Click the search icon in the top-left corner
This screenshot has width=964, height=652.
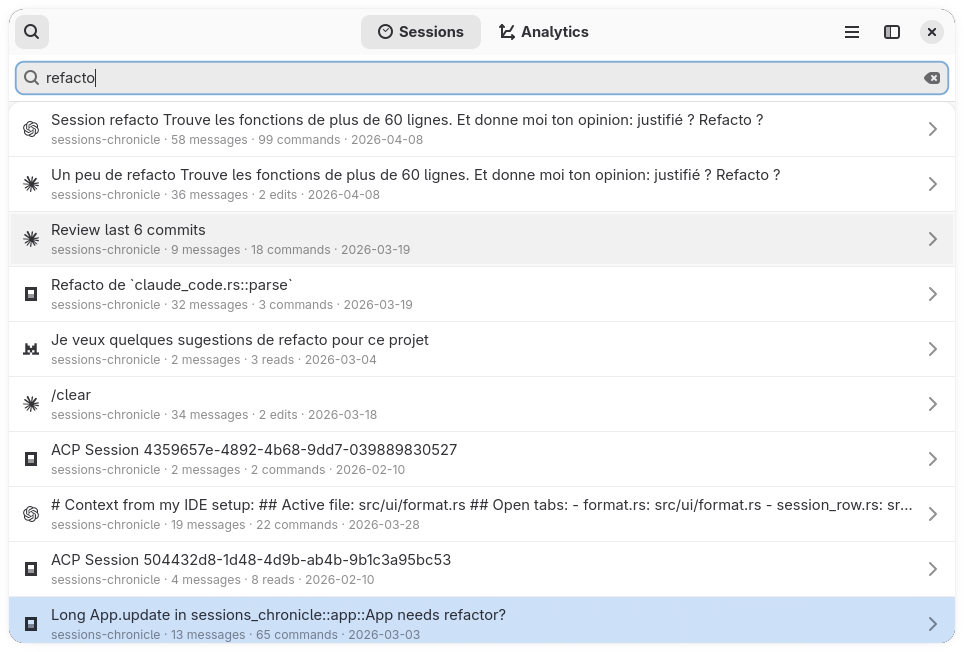31,31
